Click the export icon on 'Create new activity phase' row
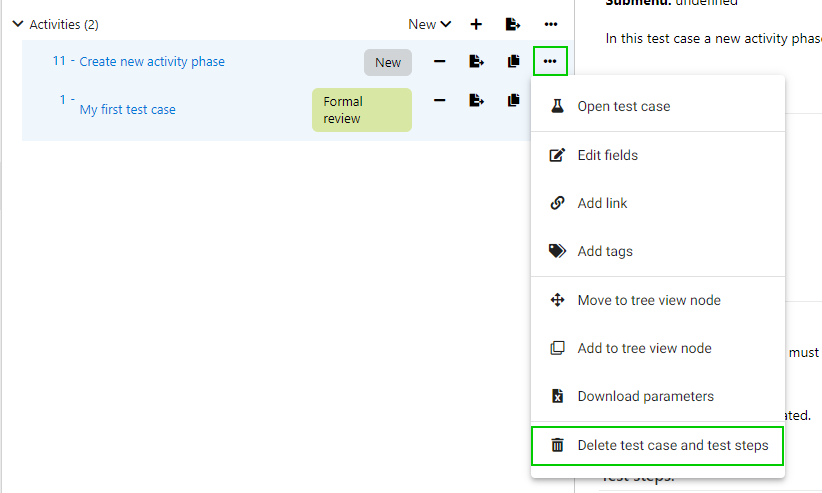The height and width of the screenshot is (493, 822). tap(476, 62)
